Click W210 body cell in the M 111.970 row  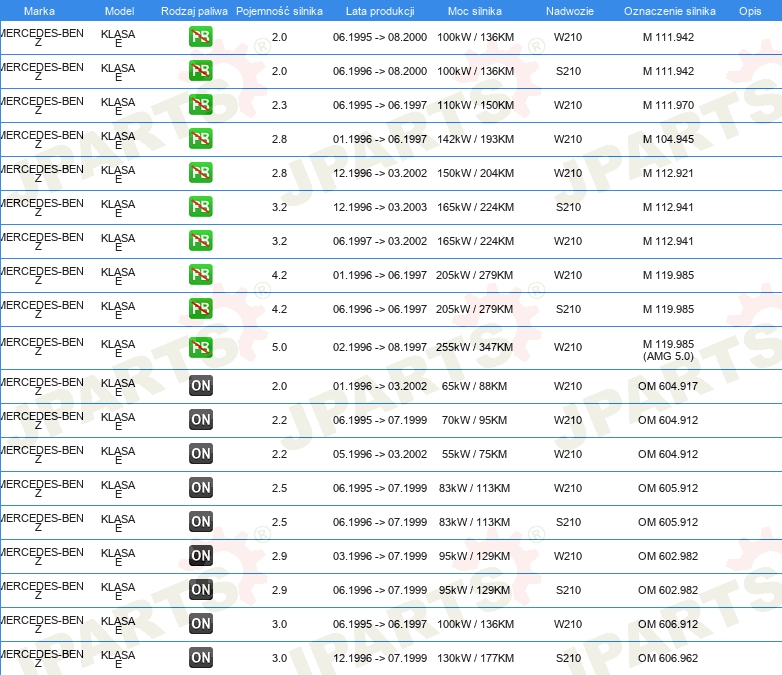(568, 105)
